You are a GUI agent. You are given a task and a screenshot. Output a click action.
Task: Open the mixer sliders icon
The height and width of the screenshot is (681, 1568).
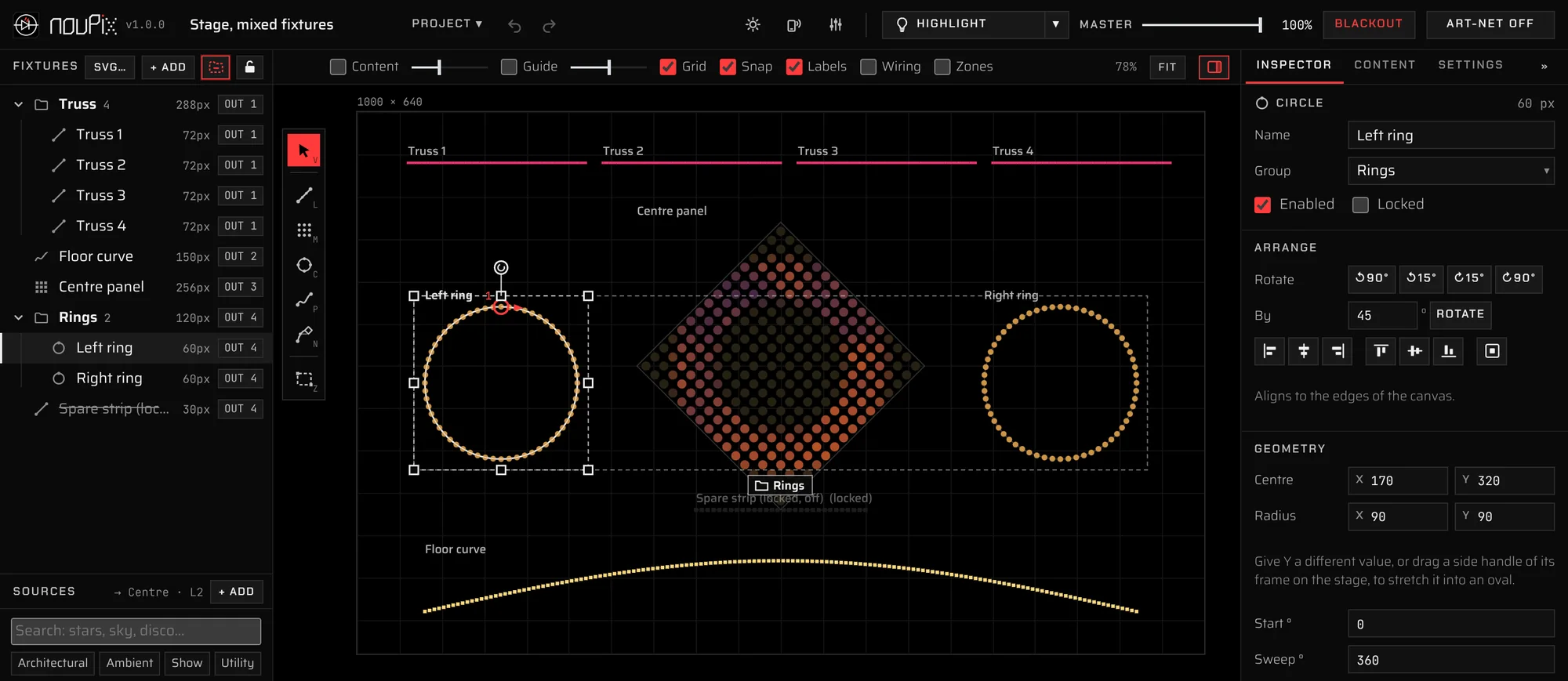tap(836, 25)
